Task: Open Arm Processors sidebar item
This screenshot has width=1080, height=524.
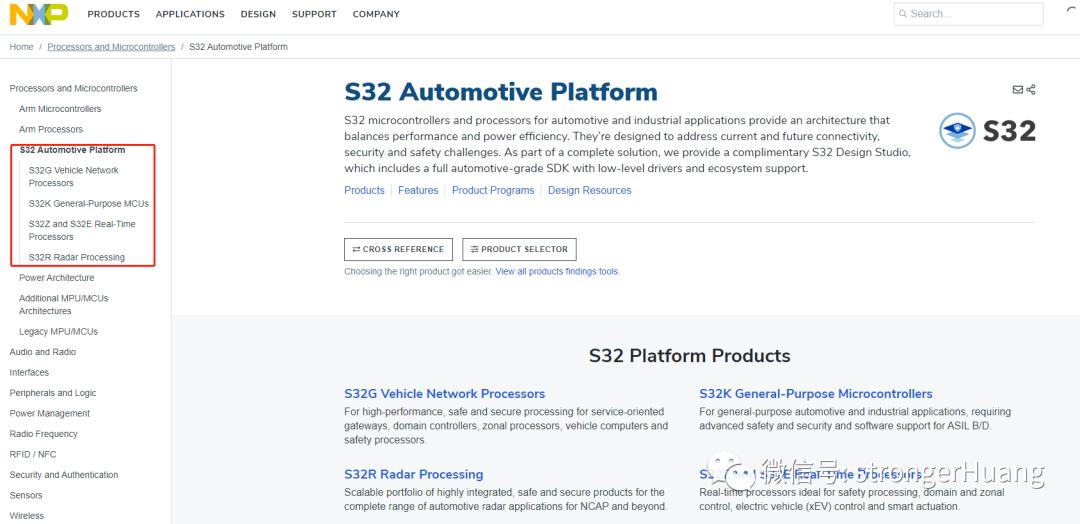Action: tap(51, 129)
